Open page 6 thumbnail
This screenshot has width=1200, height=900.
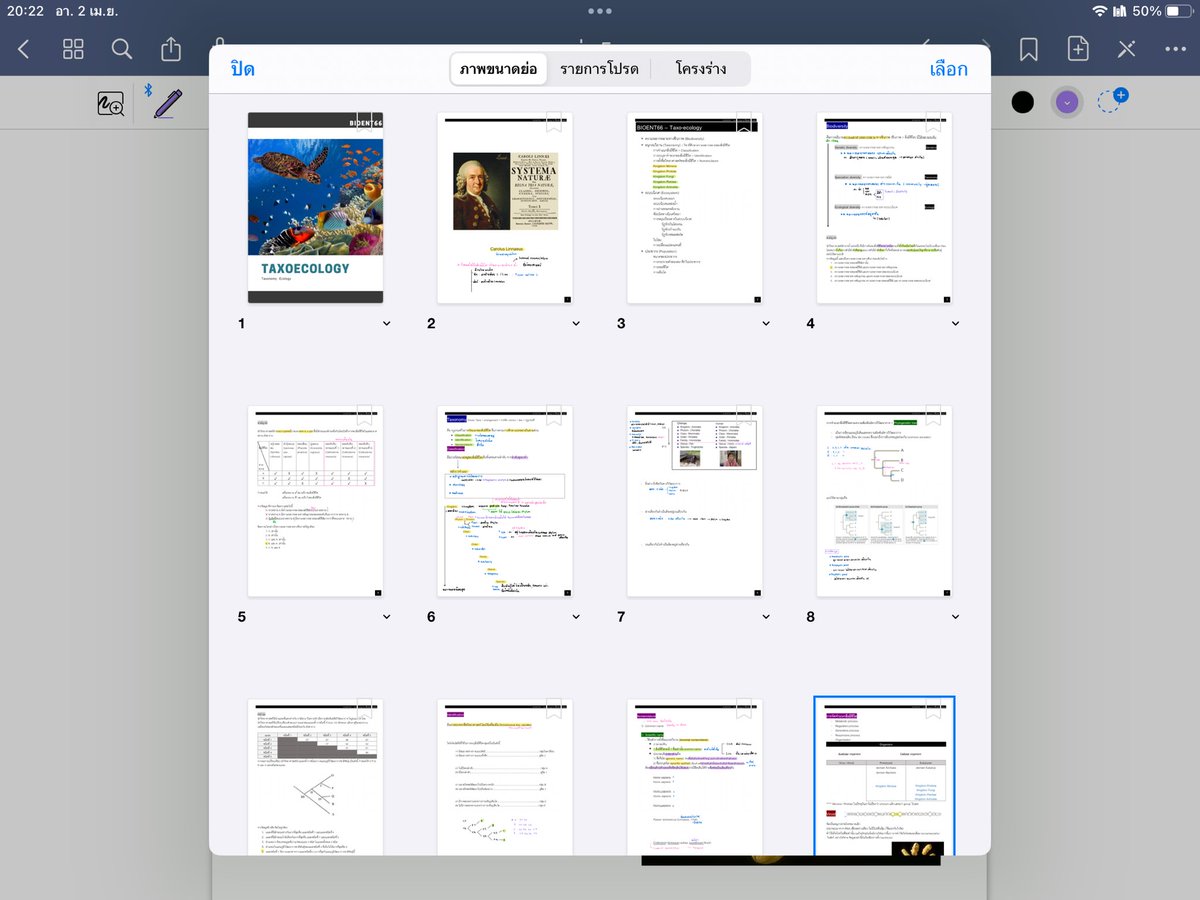click(x=505, y=500)
